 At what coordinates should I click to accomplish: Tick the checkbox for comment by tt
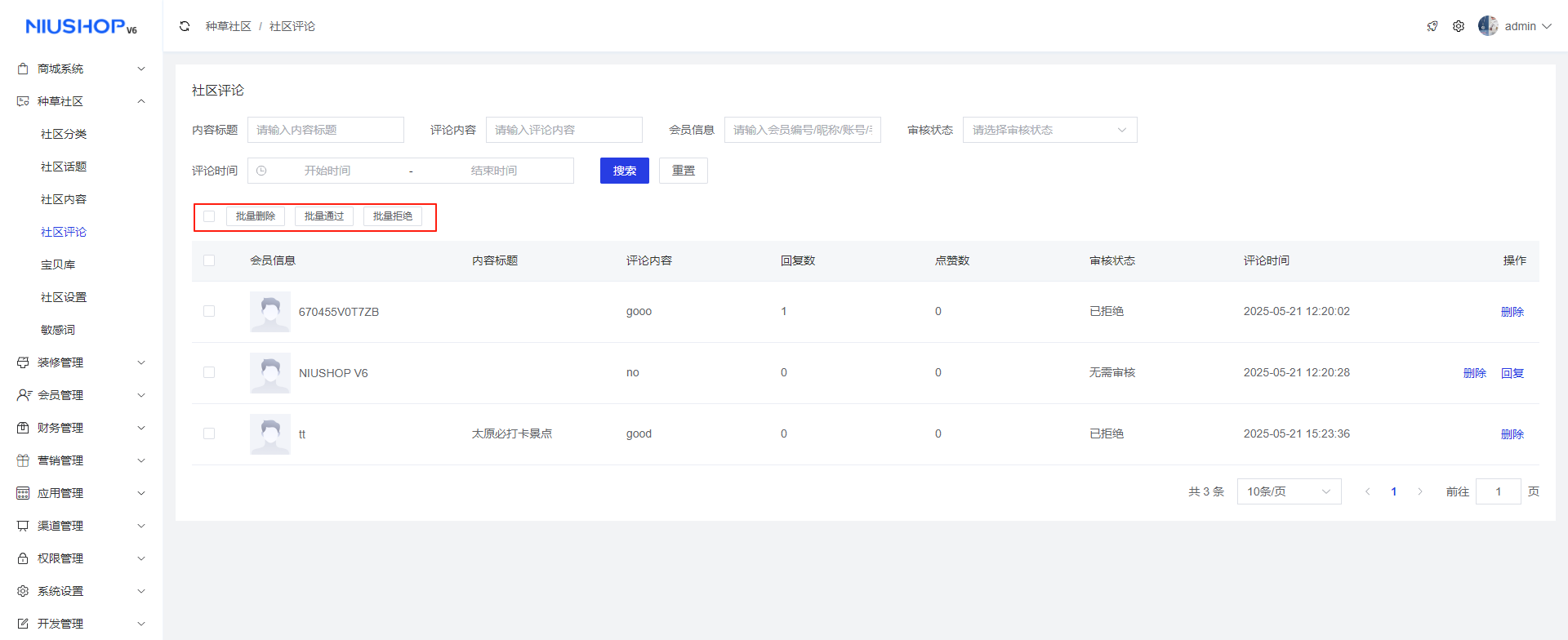[209, 434]
